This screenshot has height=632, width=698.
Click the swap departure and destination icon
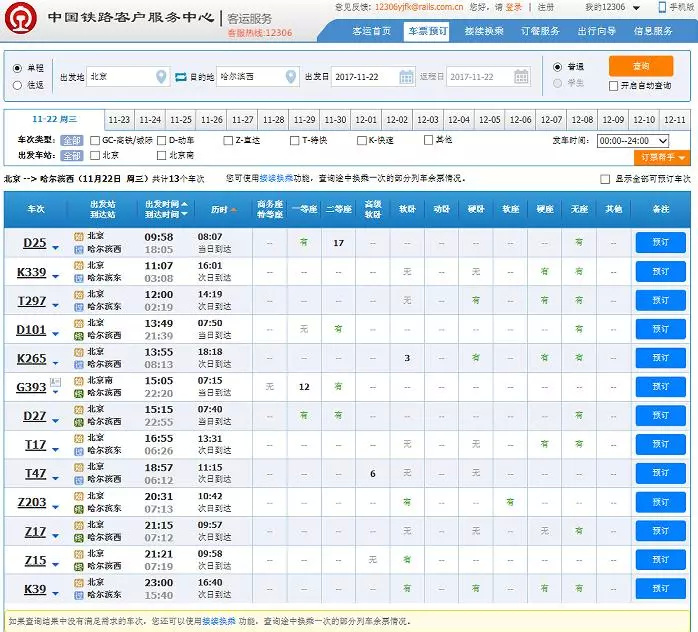(180, 76)
